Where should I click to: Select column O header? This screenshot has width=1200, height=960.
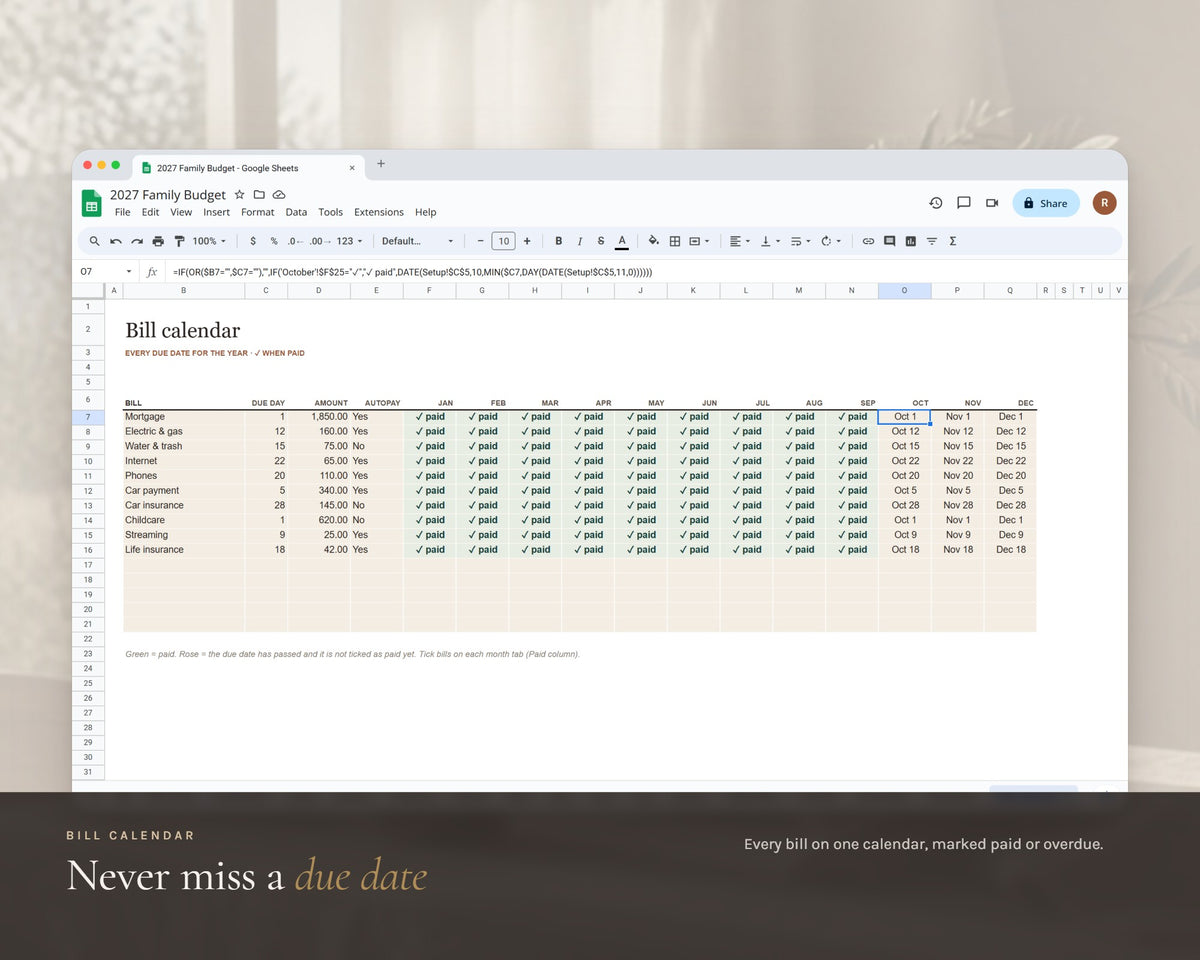tap(904, 291)
